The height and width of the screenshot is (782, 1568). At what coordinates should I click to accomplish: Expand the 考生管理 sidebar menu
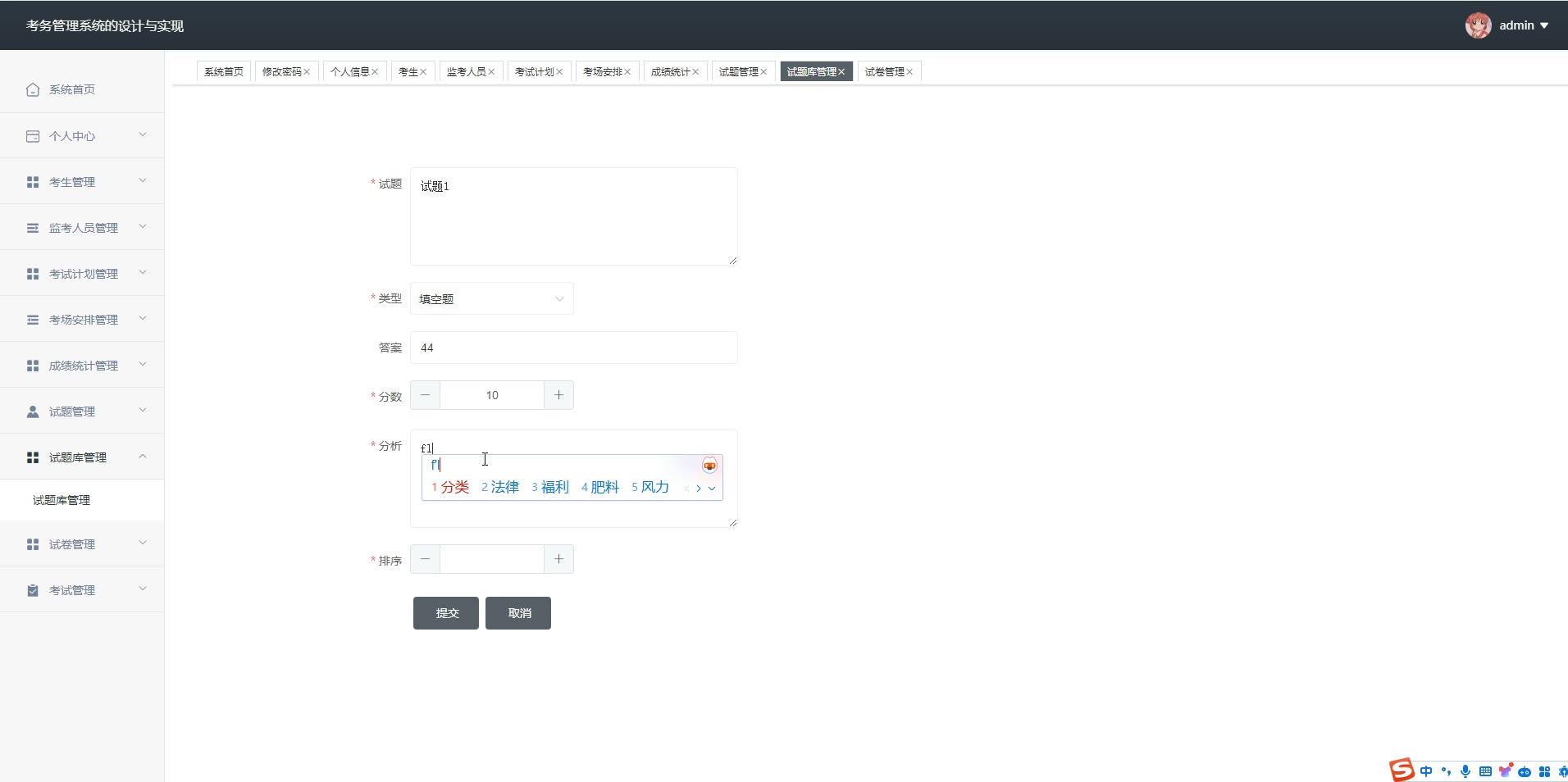click(143, 181)
